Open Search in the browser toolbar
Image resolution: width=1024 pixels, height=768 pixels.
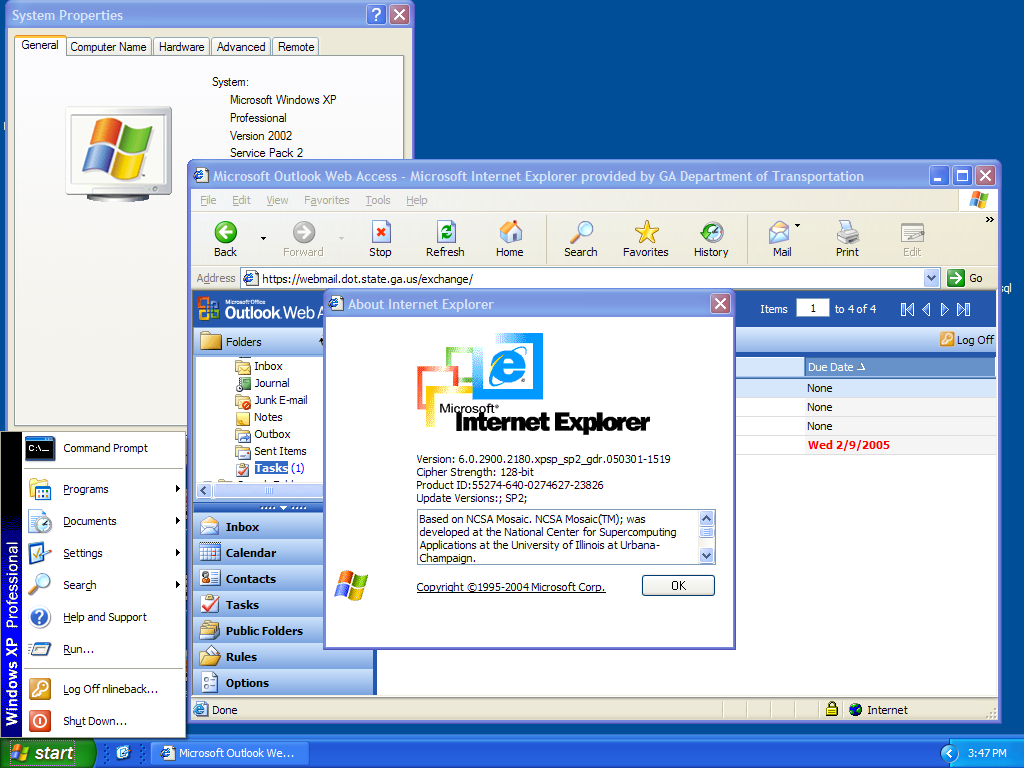tap(580, 239)
